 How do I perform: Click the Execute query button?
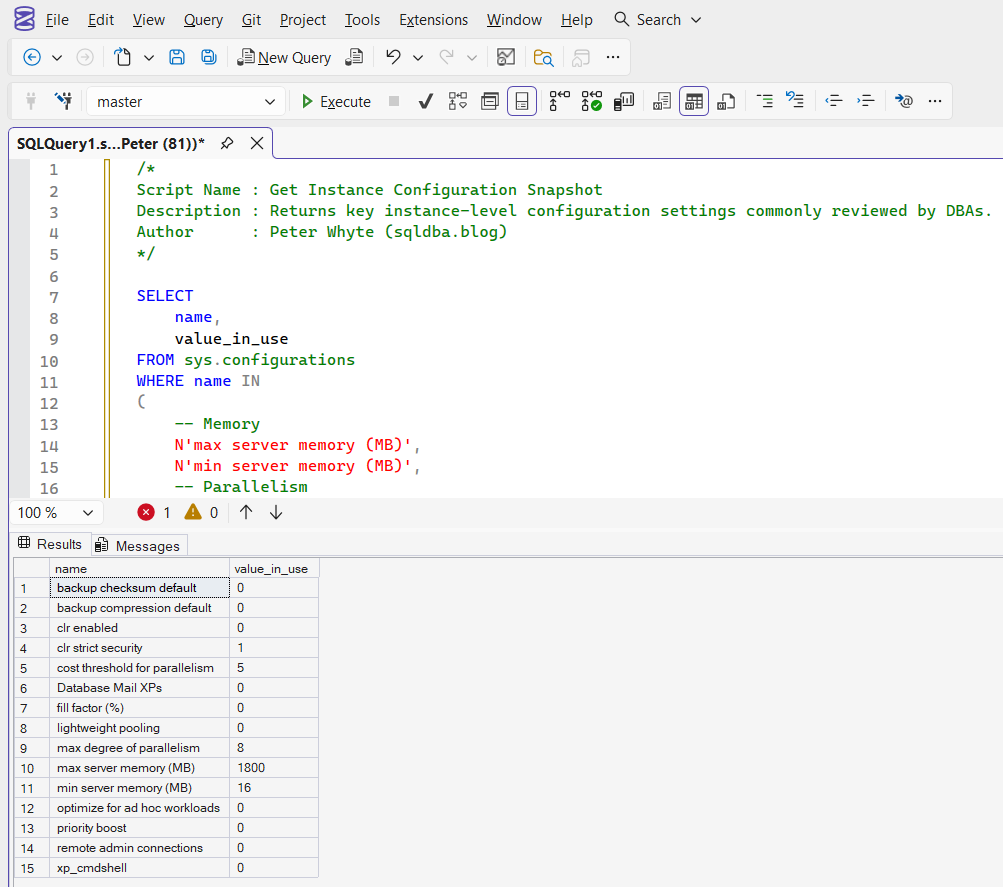(335, 101)
